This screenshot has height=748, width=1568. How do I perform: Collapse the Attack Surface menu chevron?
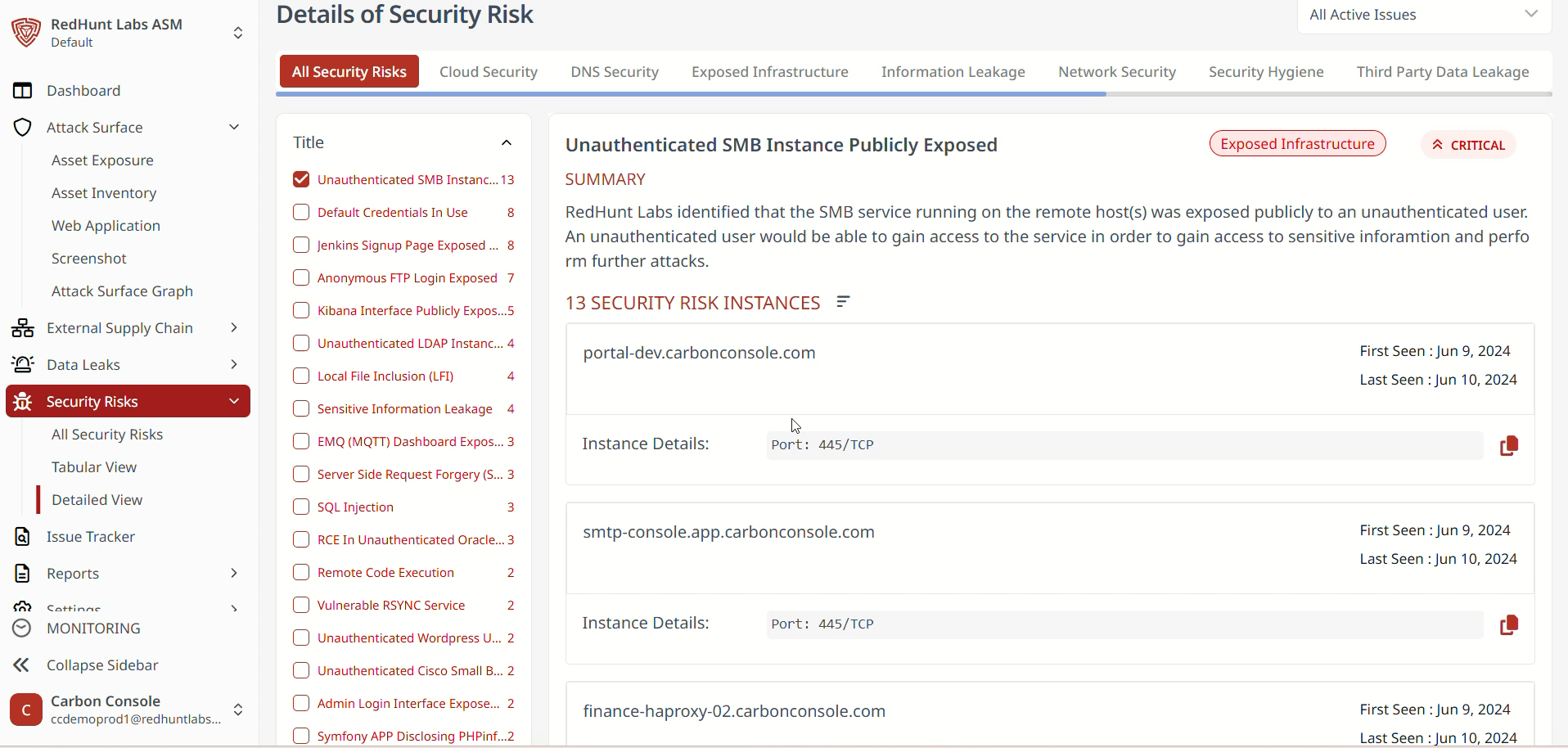pos(234,127)
